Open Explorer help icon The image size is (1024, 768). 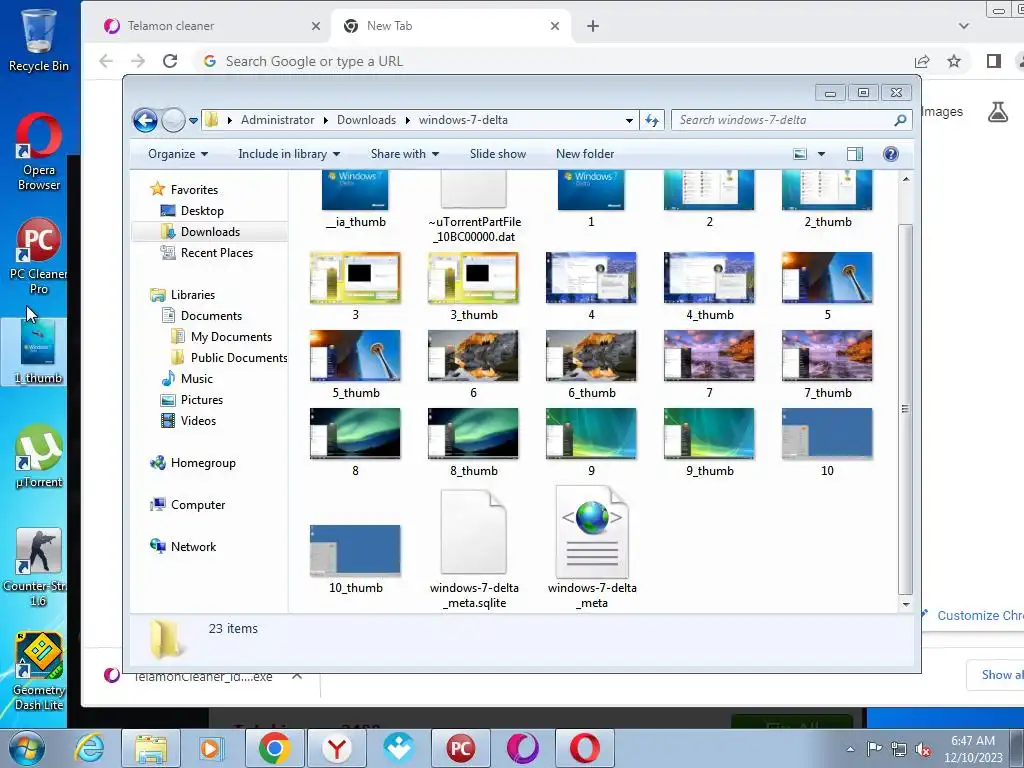(890, 154)
